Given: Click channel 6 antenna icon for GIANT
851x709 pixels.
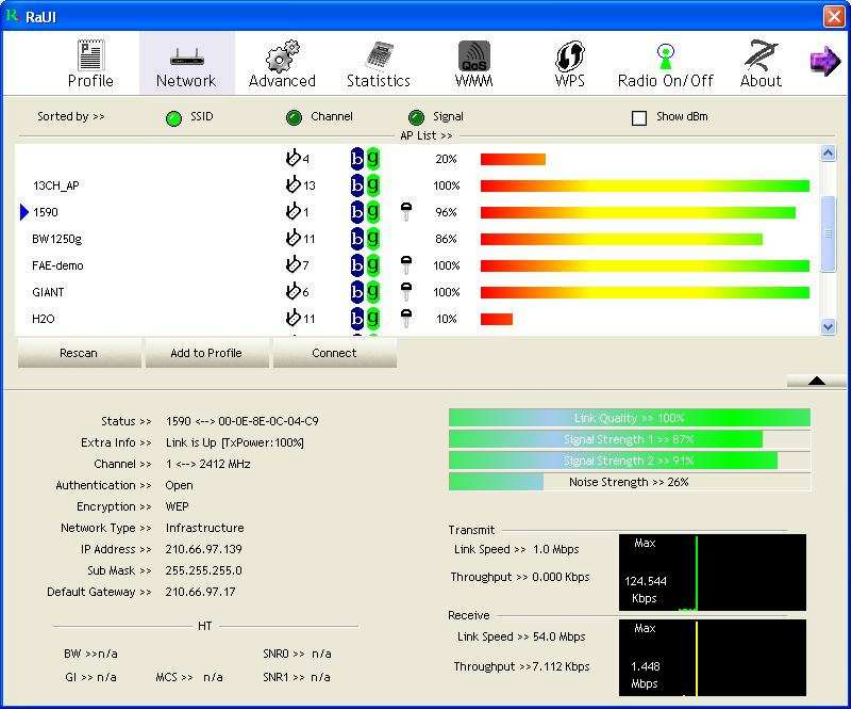Looking at the screenshot, I should 293,291.
